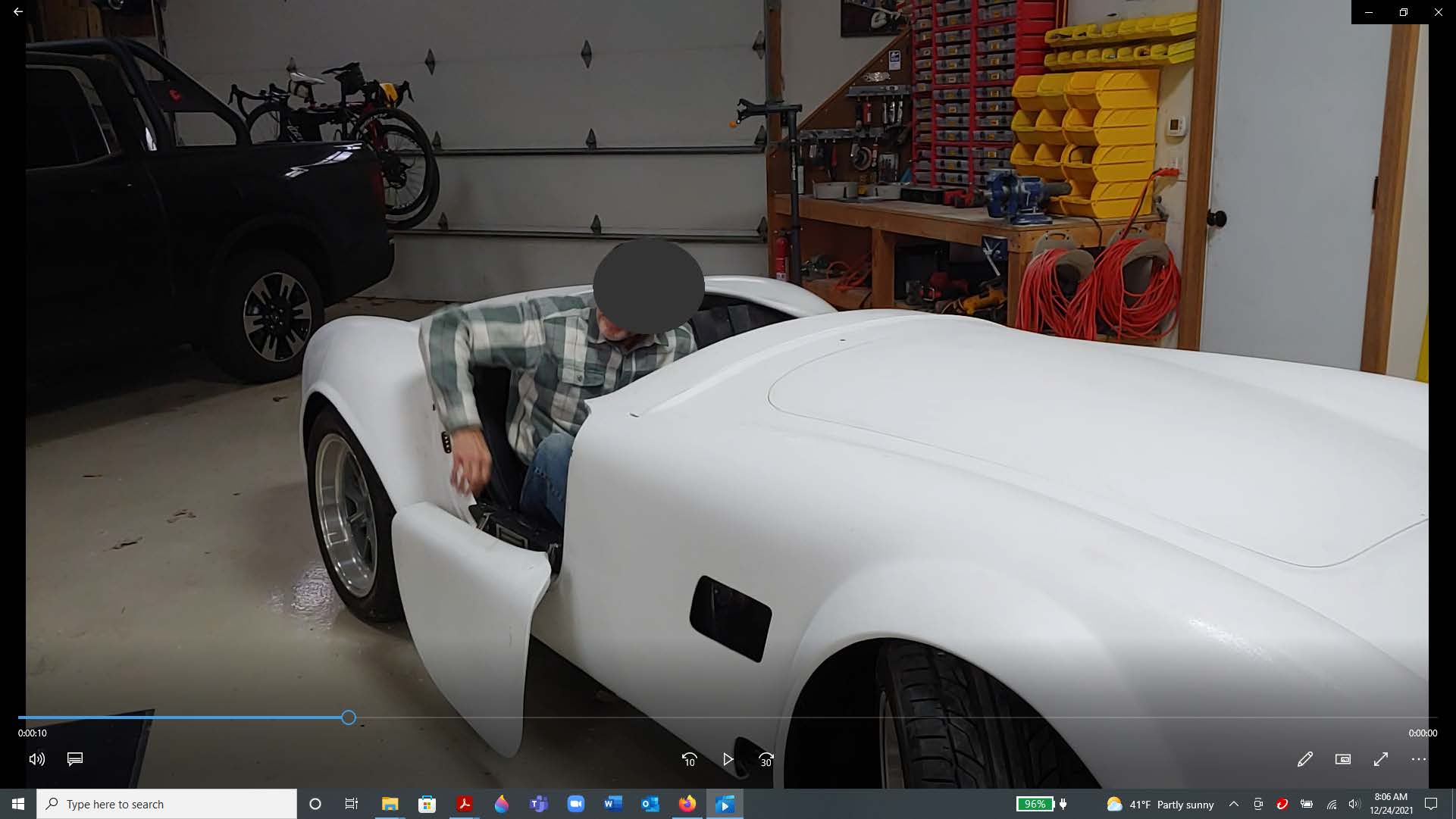Switch to mini view mode
The width and height of the screenshot is (1456, 819).
[1343, 759]
